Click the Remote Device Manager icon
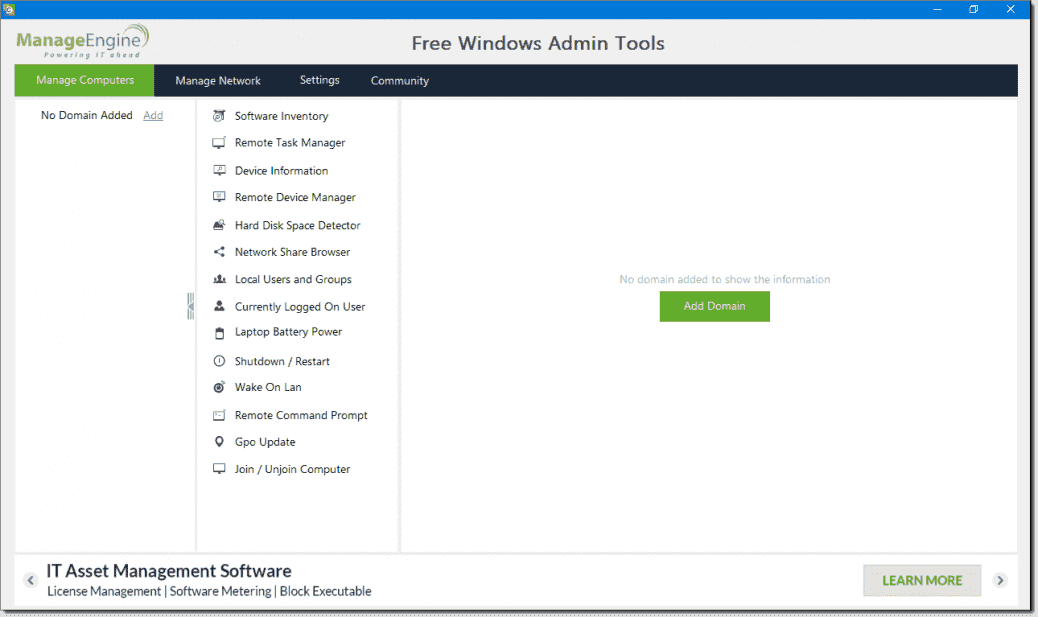The image size is (1038, 617). pyautogui.click(x=219, y=197)
